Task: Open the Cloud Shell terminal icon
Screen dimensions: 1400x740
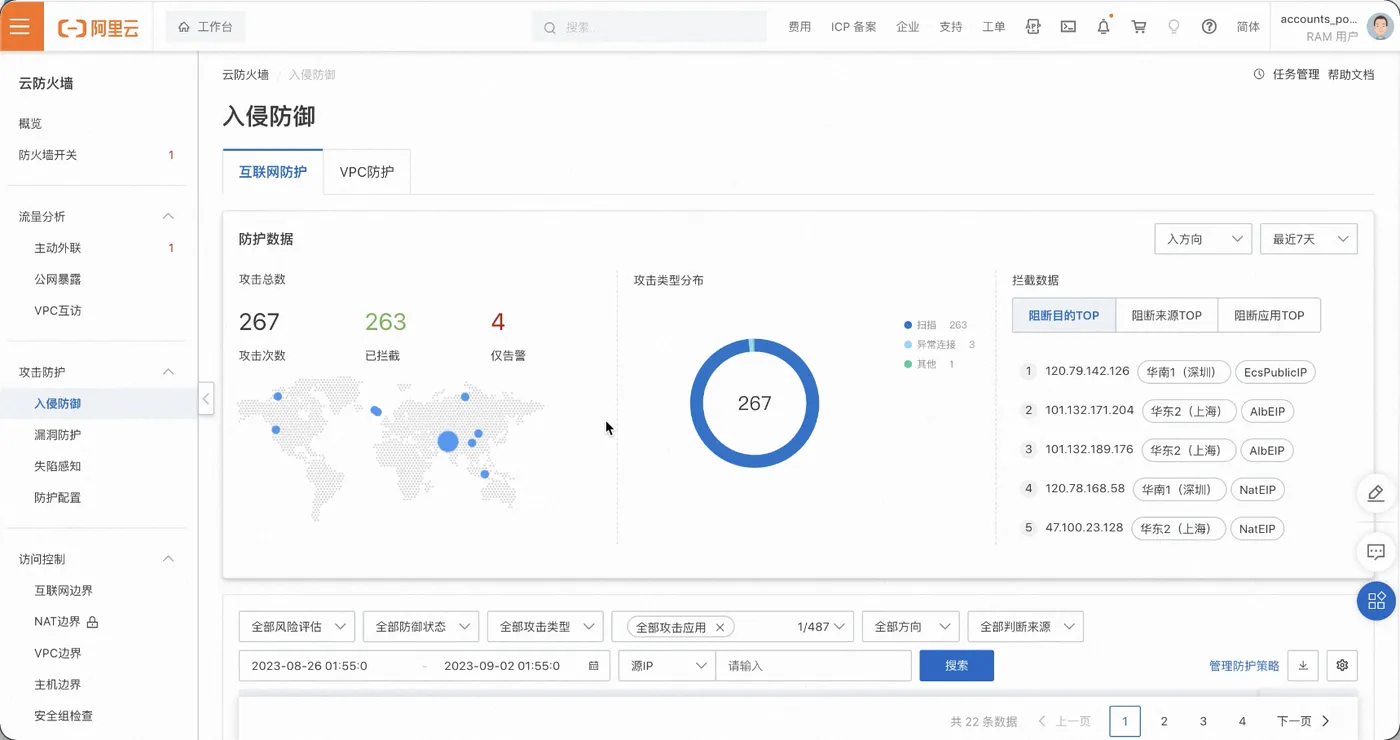Action: coord(1068,28)
